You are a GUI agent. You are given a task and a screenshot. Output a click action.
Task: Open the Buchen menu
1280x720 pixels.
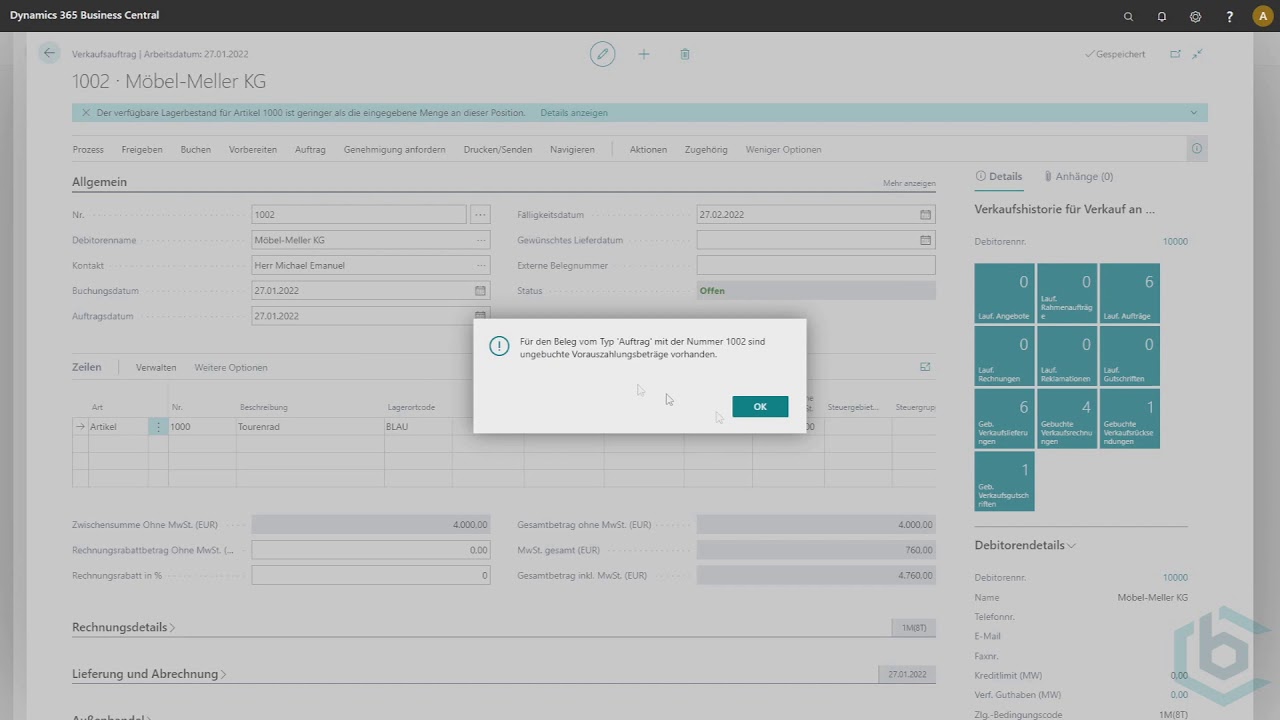point(195,149)
